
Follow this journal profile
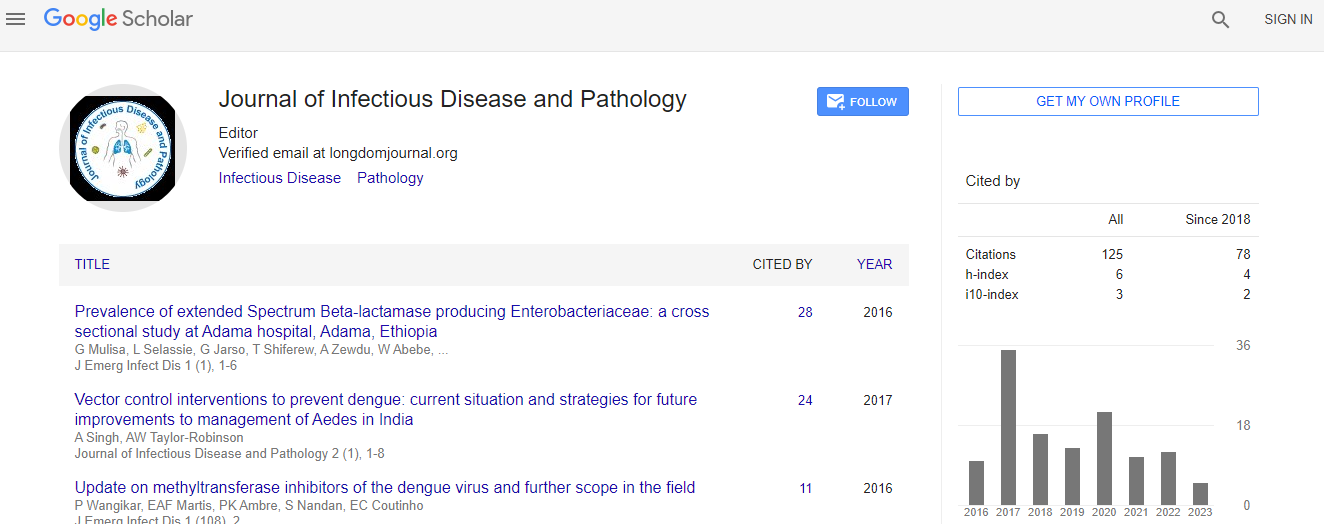[x=862, y=102]
